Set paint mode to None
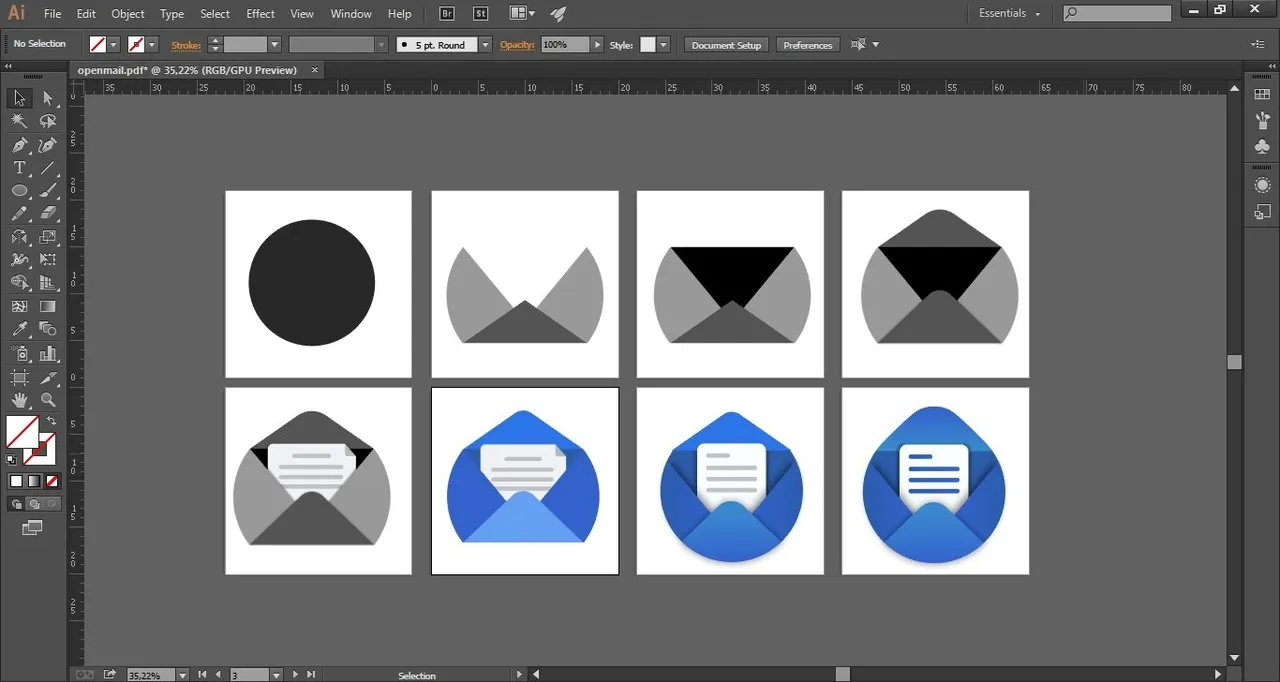 click(50, 481)
